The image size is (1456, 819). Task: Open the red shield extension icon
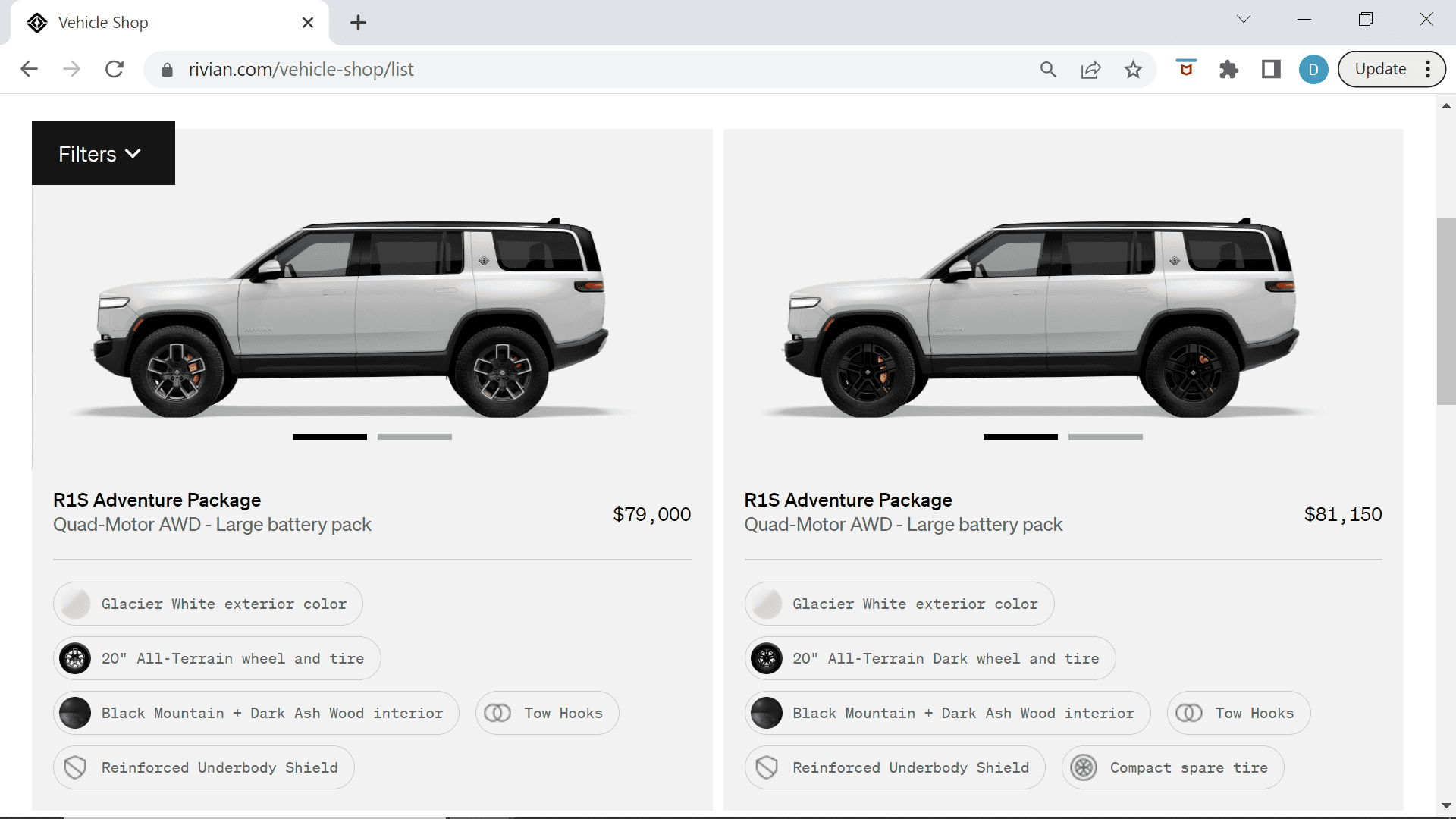[1186, 68]
